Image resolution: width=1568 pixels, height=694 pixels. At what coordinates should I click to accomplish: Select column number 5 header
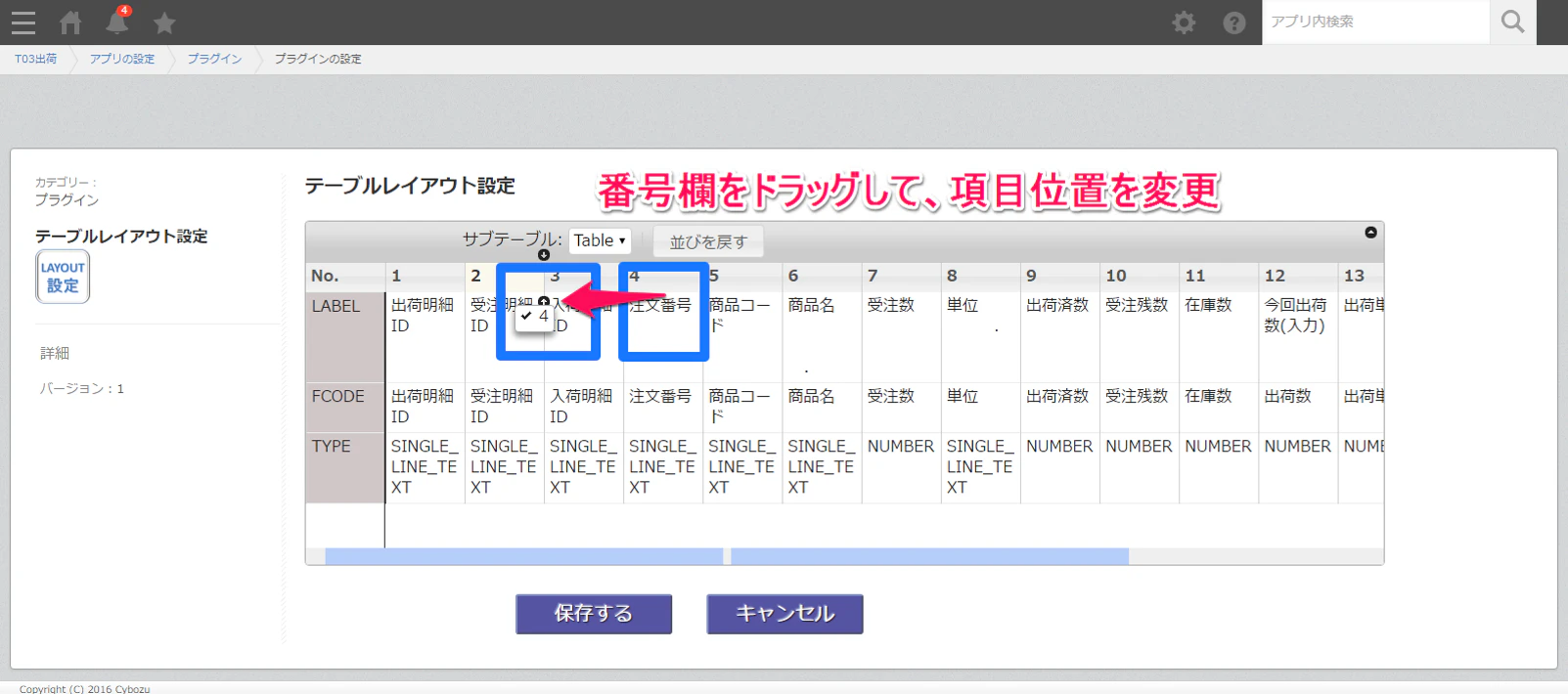(742, 276)
